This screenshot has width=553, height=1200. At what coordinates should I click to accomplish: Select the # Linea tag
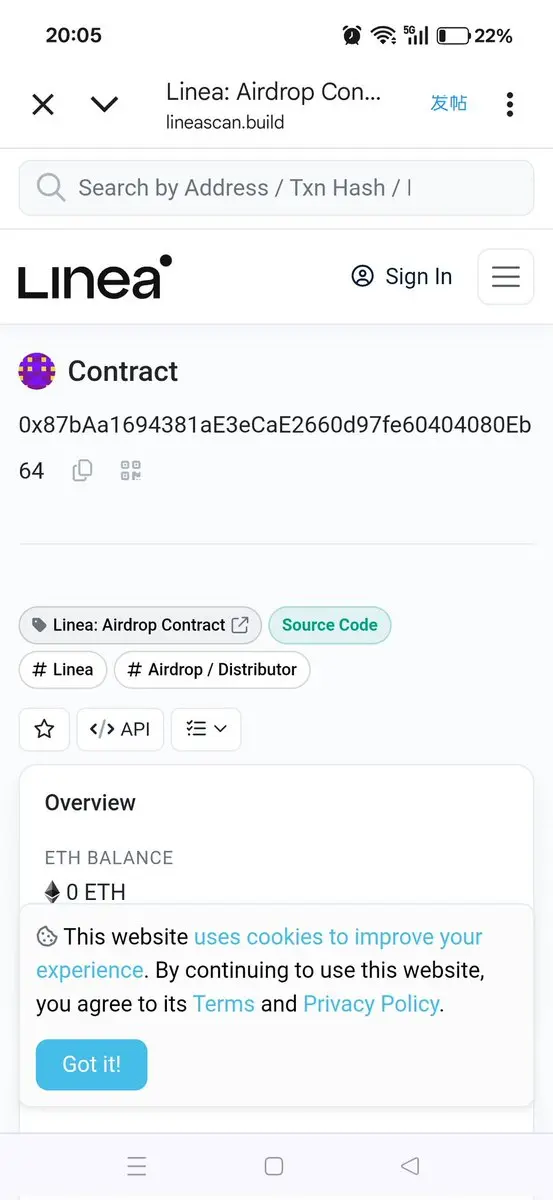tap(63, 670)
